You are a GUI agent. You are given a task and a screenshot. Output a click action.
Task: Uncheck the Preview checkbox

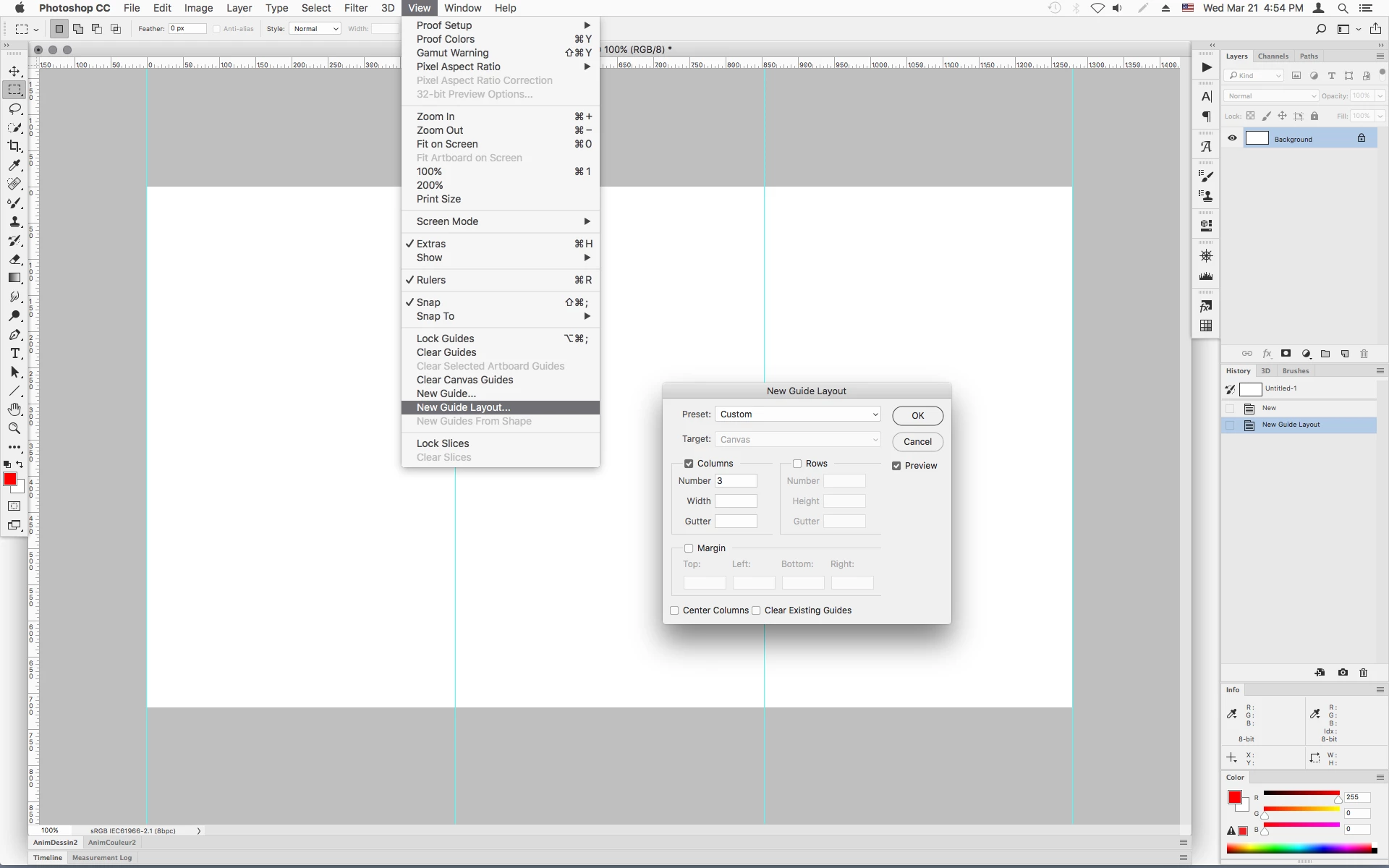896,466
